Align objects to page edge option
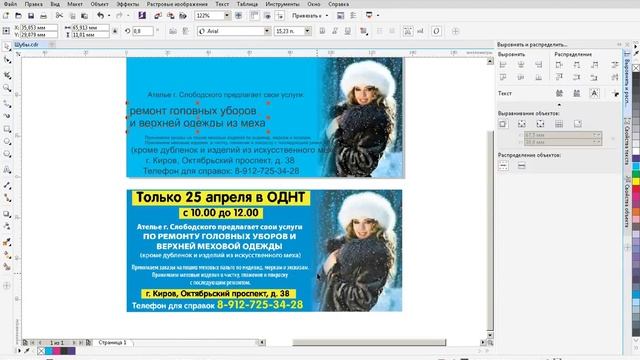Image resolution: width=640 pixels, height=360 pixels. coord(522,124)
